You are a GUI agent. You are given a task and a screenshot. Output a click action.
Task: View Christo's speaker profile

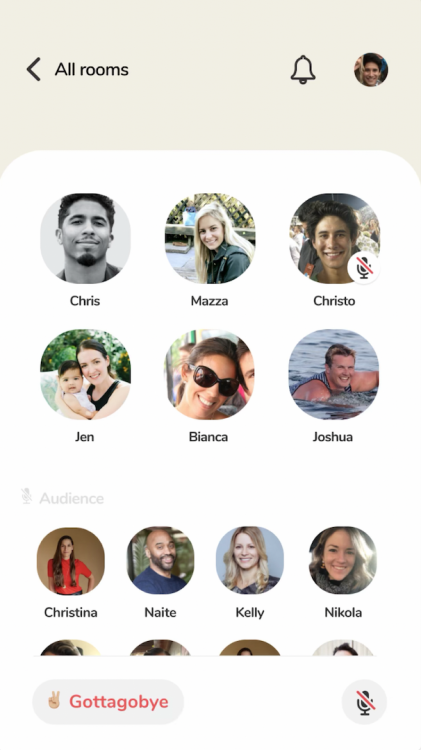[334, 238]
